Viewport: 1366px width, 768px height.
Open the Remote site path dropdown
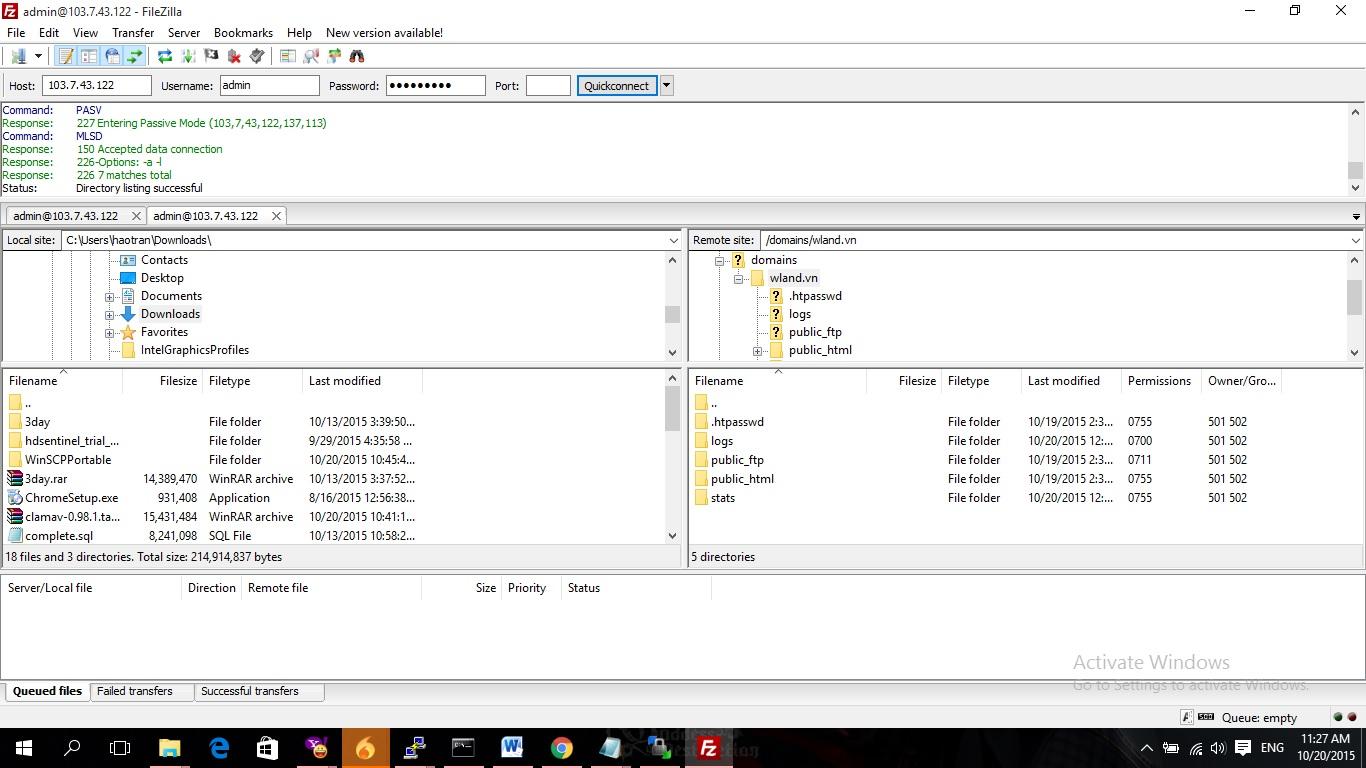tap(1355, 240)
